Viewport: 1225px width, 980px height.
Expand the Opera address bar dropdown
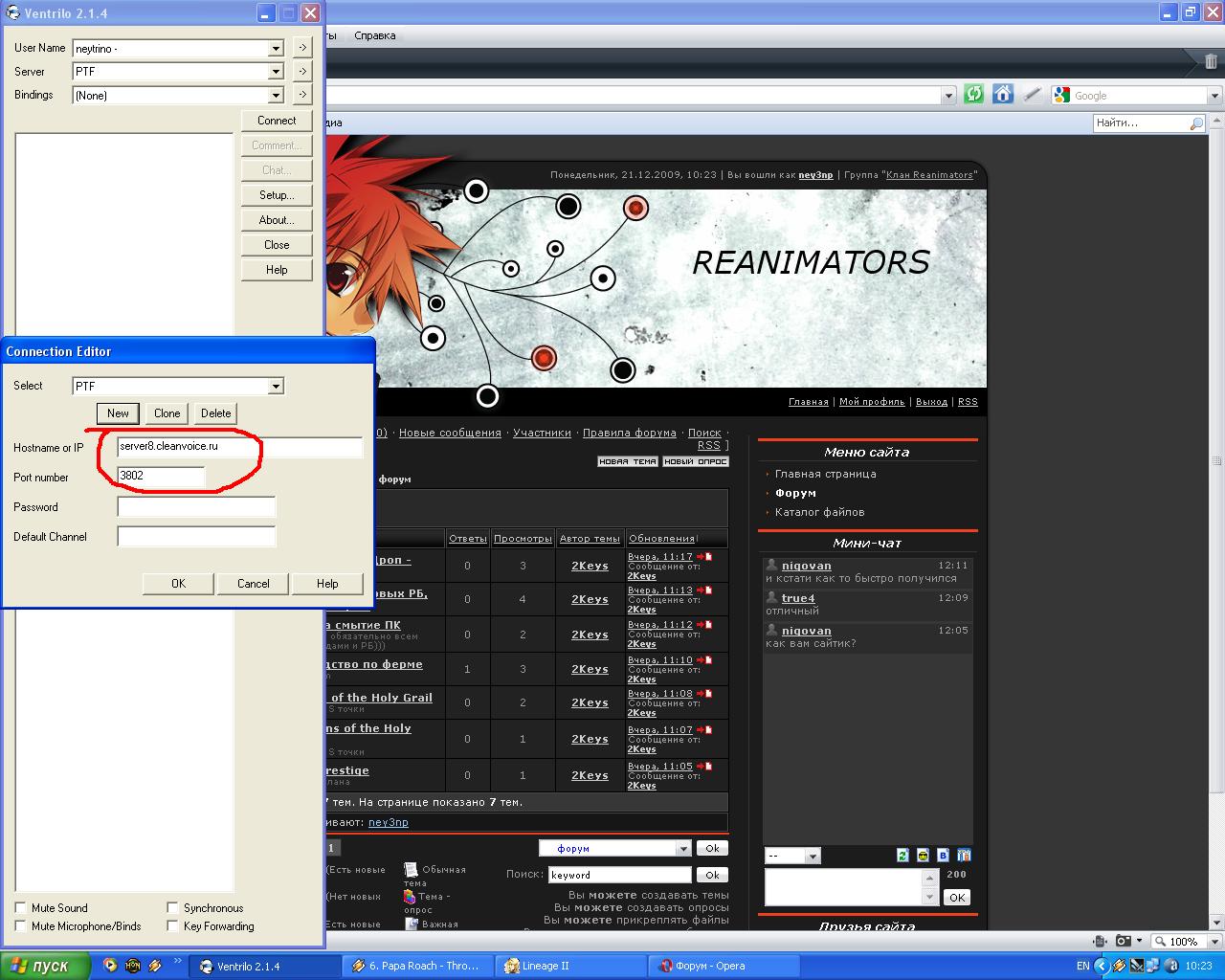[948, 95]
